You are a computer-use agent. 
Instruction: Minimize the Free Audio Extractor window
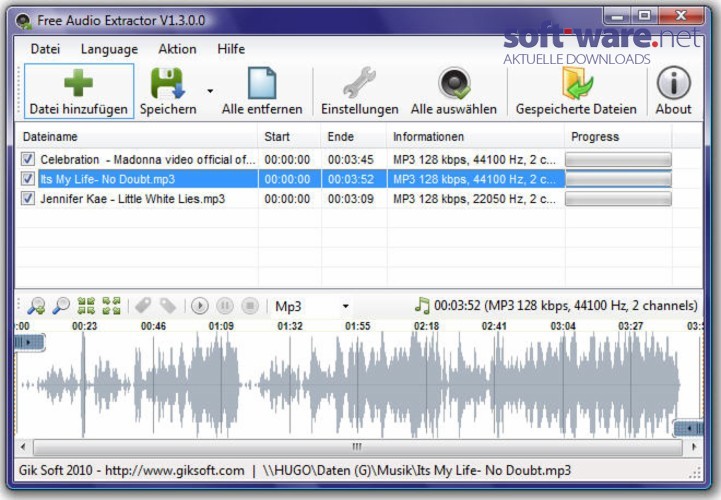pos(617,17)
